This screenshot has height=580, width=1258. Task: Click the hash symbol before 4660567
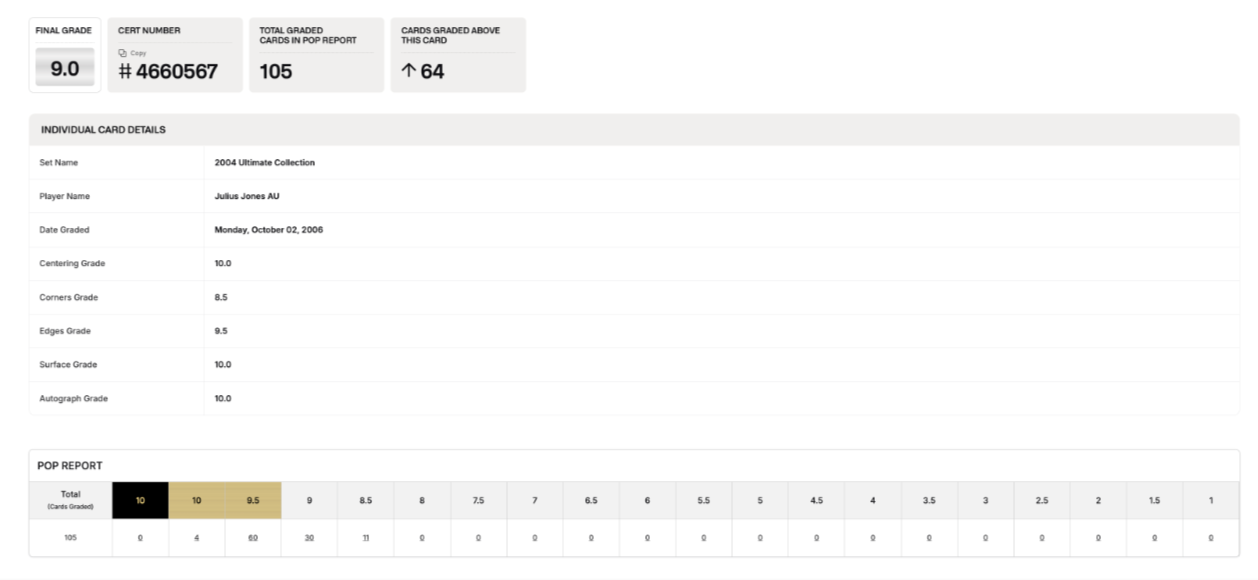(125, 72)
